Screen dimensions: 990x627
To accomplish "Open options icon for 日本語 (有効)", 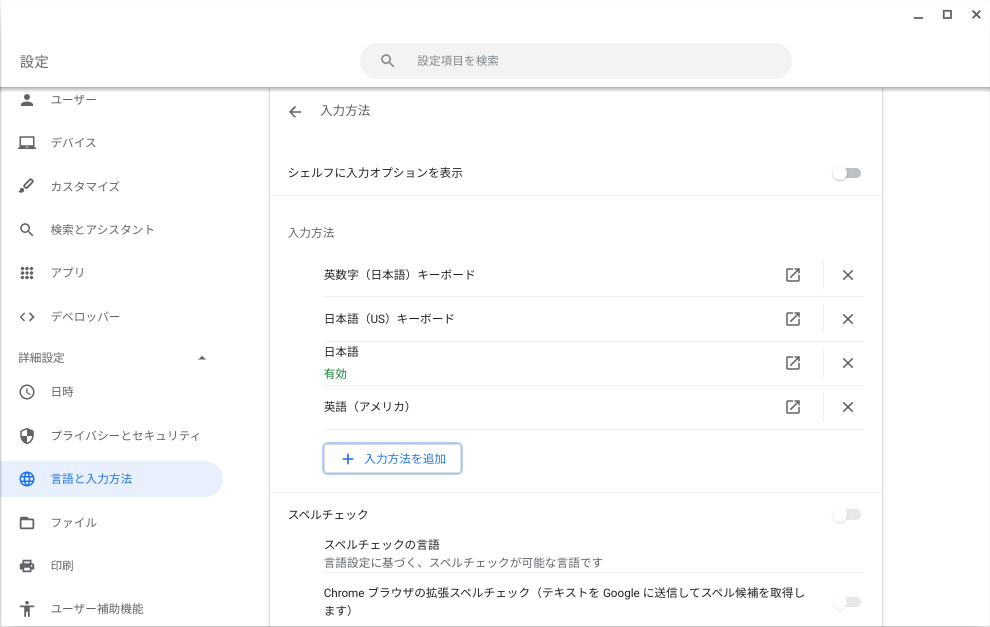I will [793, 363].
